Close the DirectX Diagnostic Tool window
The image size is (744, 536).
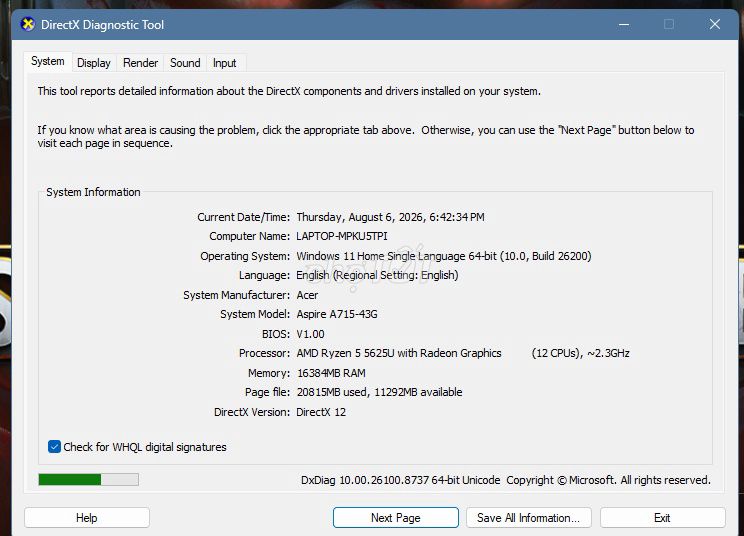pos(715,24)
